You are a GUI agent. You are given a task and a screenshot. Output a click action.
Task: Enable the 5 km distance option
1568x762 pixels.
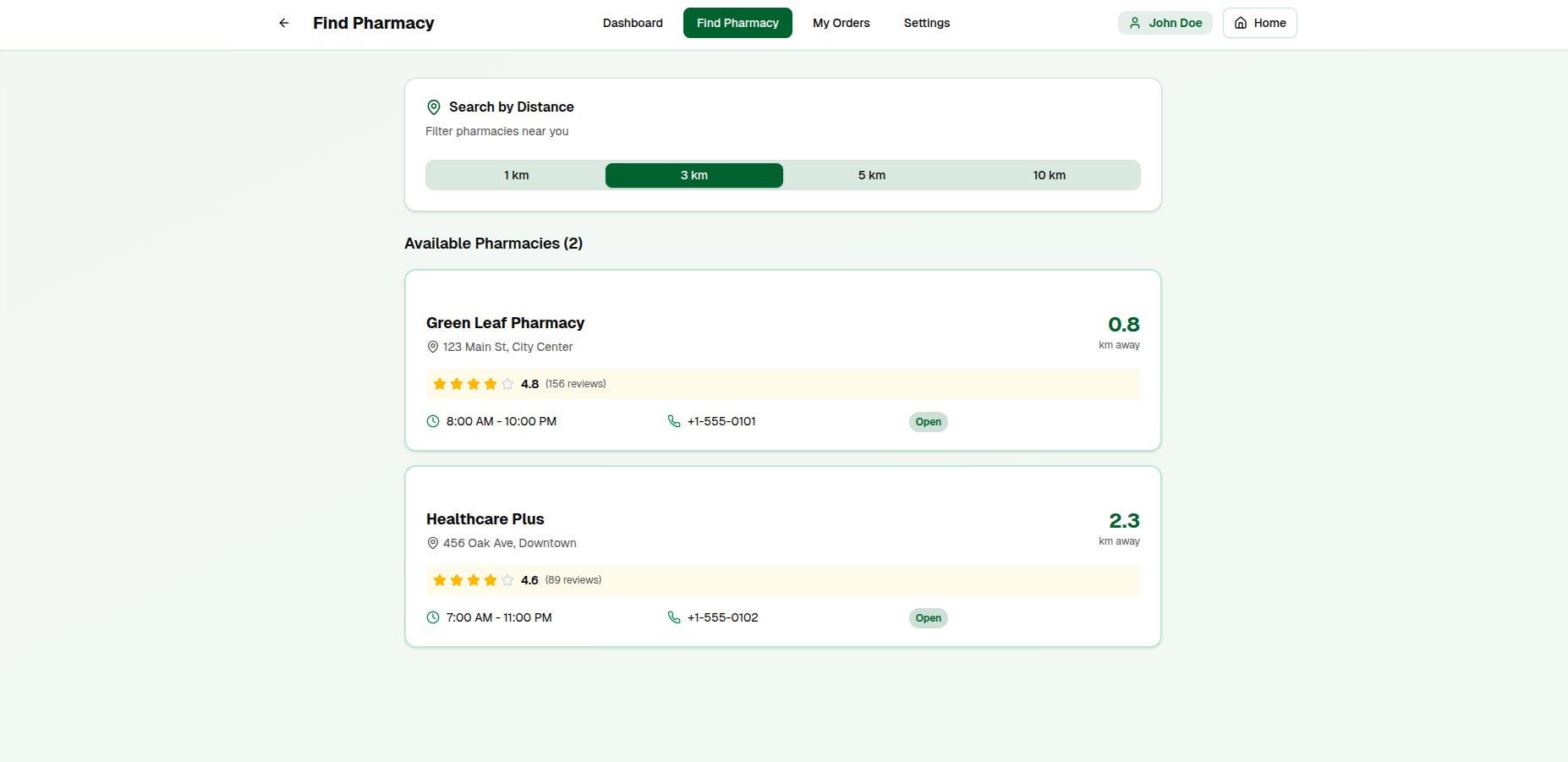[872, 175]
